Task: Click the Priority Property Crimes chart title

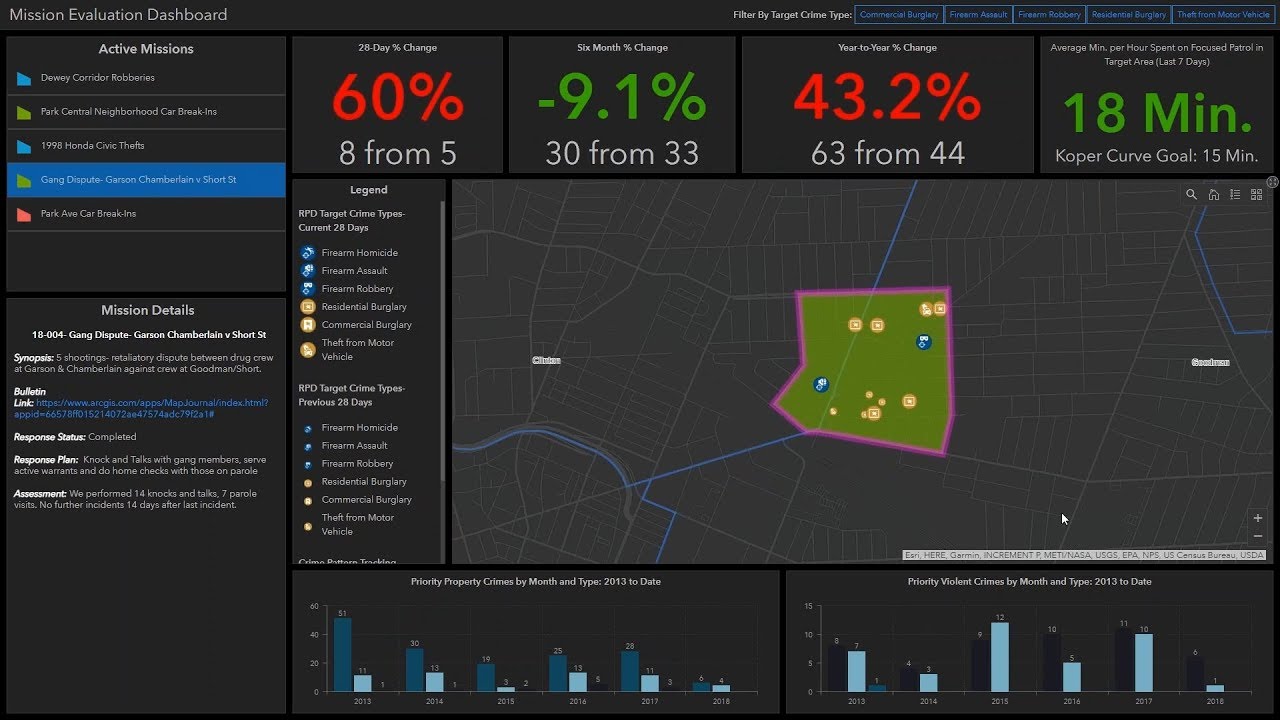Action: [536, 581]
